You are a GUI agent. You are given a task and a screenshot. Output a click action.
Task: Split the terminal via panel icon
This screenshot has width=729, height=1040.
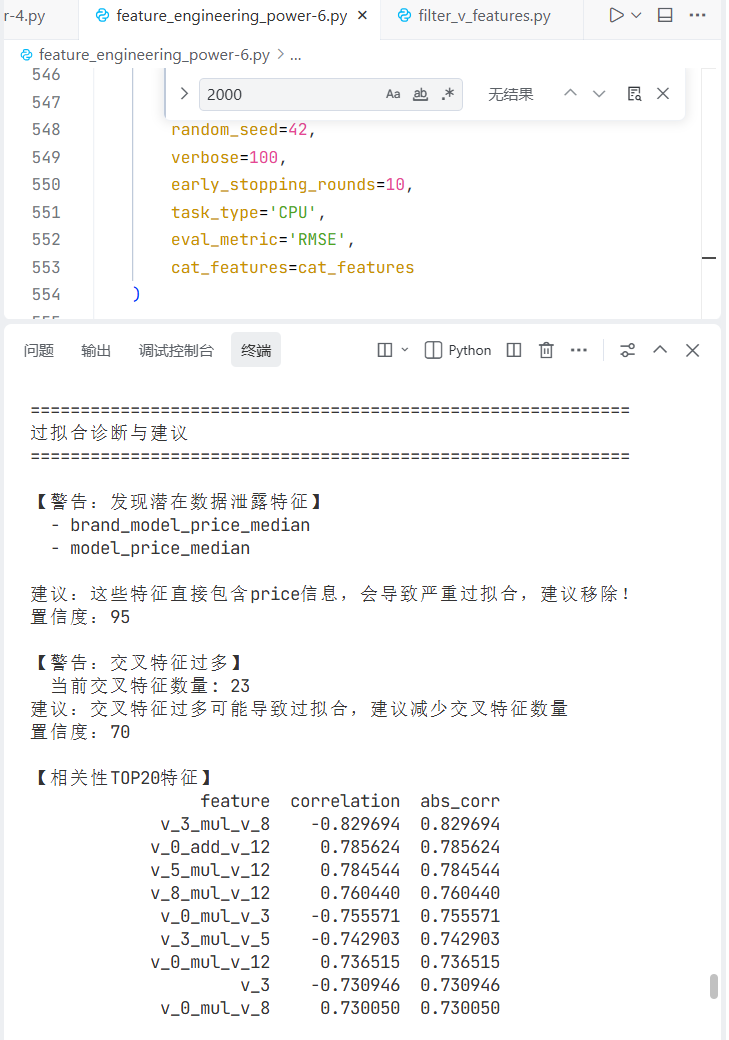tap(385, 350)
